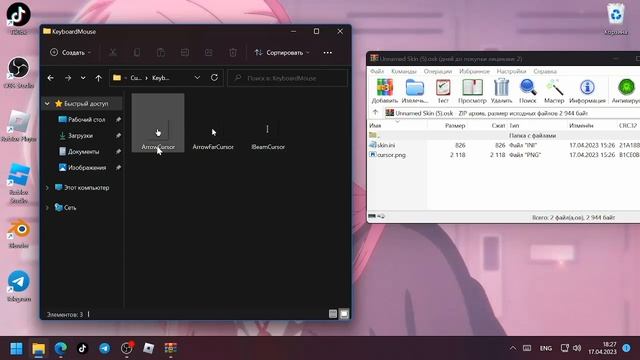
Task: Click the Cu.. breadcrumb in address bar
Action: 136,78
